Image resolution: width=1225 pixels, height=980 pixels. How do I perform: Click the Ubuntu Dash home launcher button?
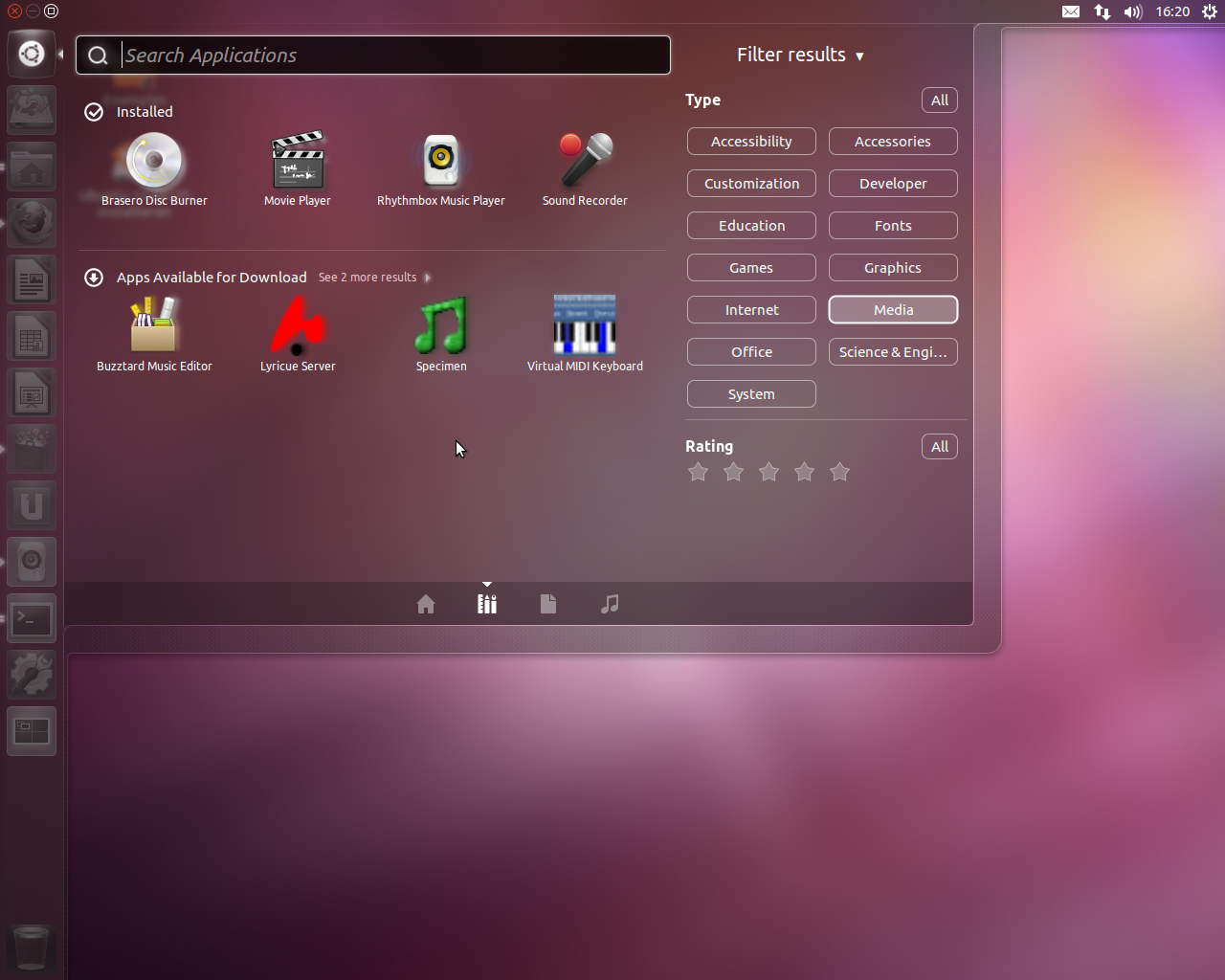pyautogui.click(x=32, y=54)
